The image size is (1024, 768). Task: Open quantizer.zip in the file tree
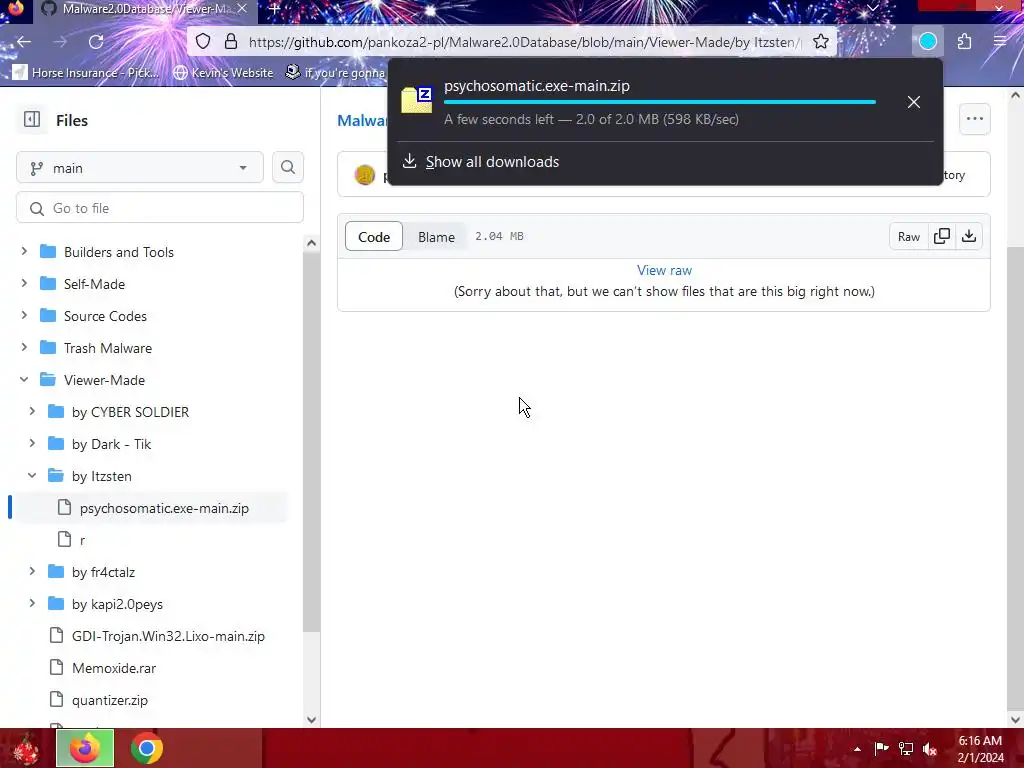[x=110, y=699]
